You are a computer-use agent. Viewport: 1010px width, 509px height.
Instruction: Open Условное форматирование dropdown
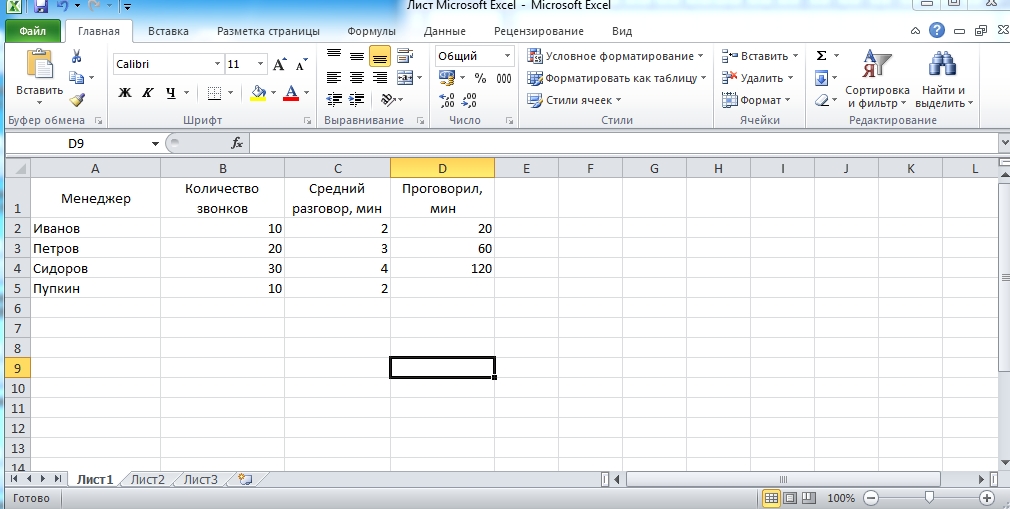point(615,56)
